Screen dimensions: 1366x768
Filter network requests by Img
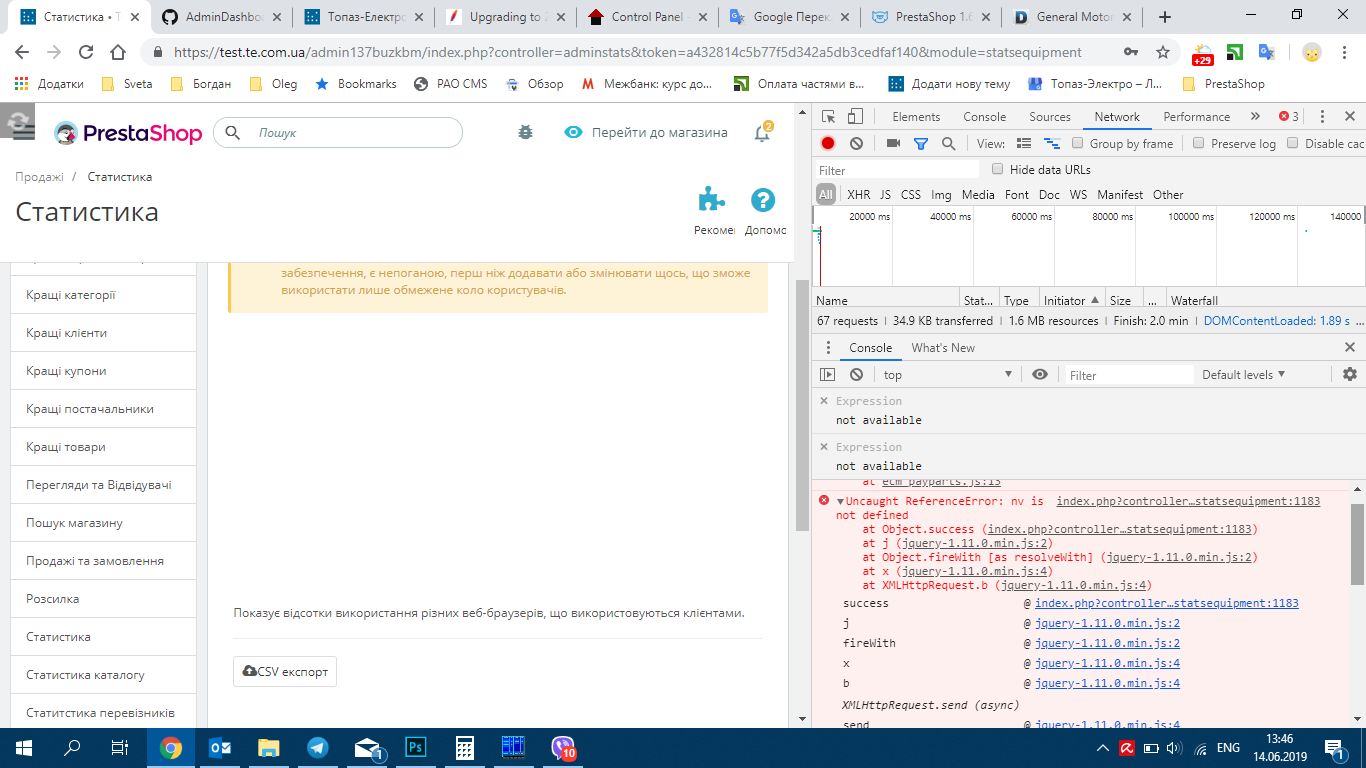click(941, 195)
